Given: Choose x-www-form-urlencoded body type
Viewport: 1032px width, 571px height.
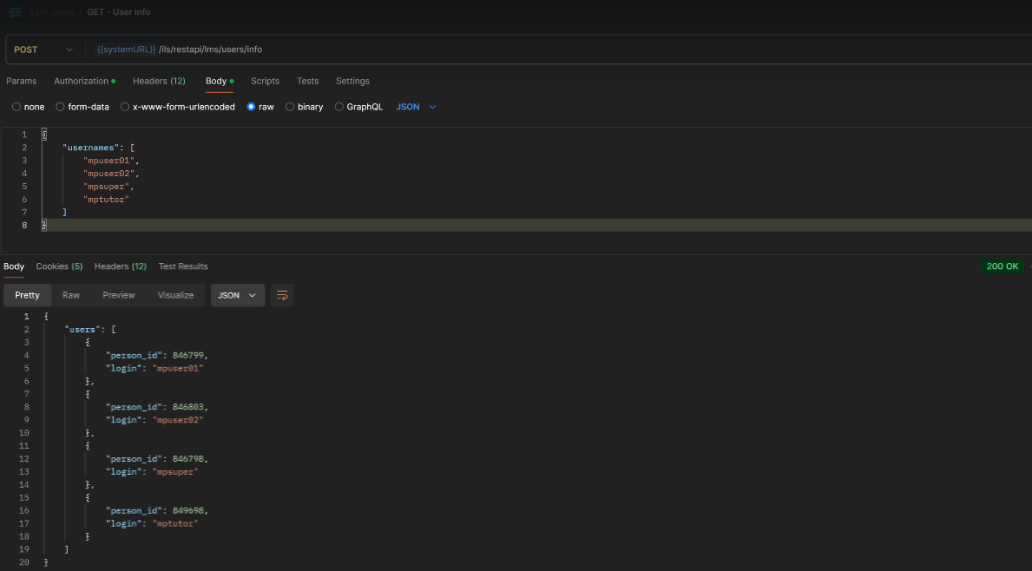Looking at the screenshot, I should coord(125,107).
